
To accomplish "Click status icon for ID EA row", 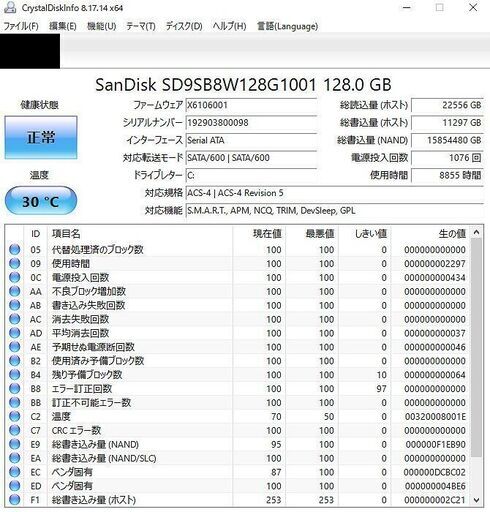I will tap(14, 458).
